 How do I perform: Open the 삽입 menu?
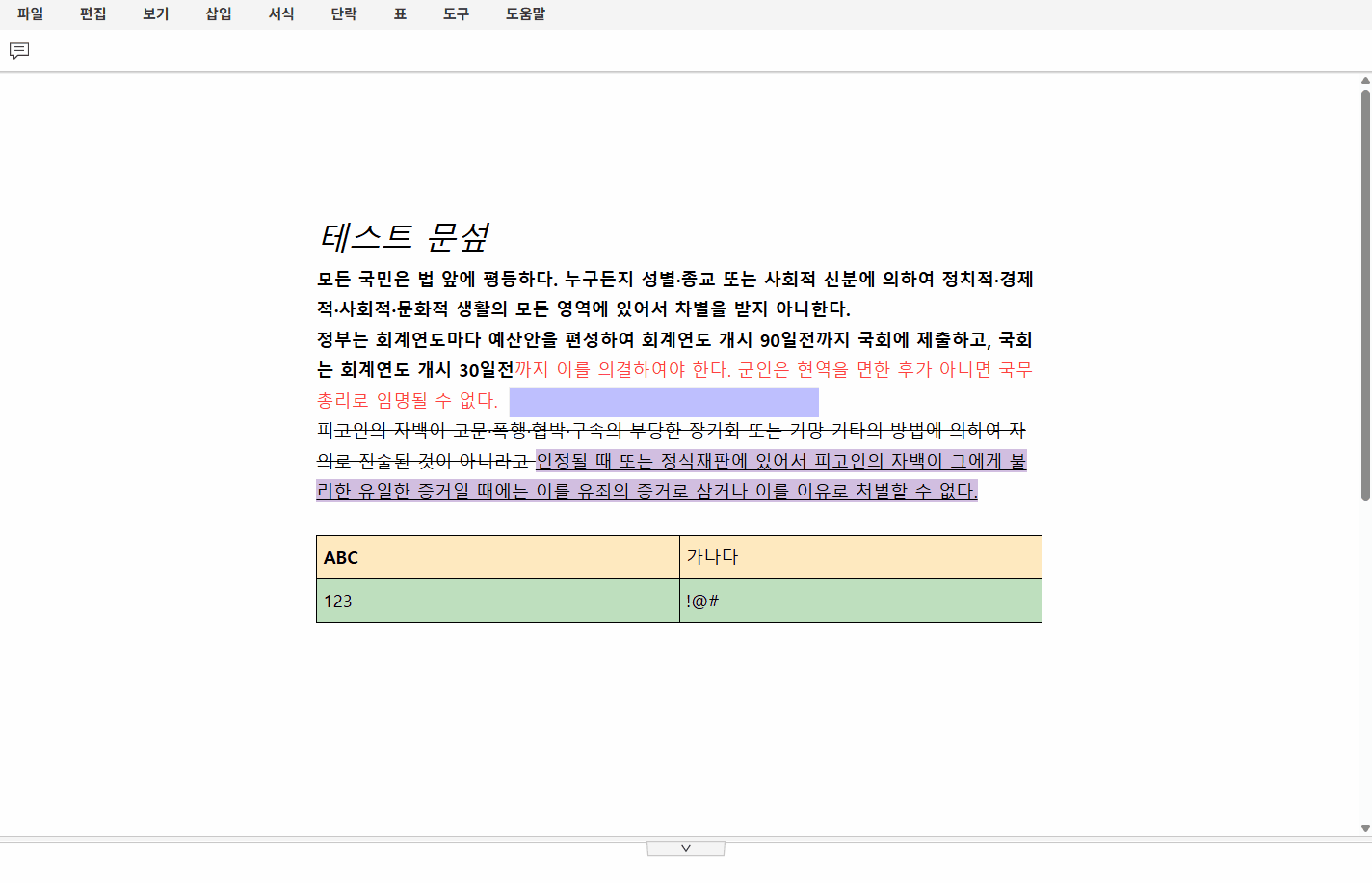tap(219, 14)
